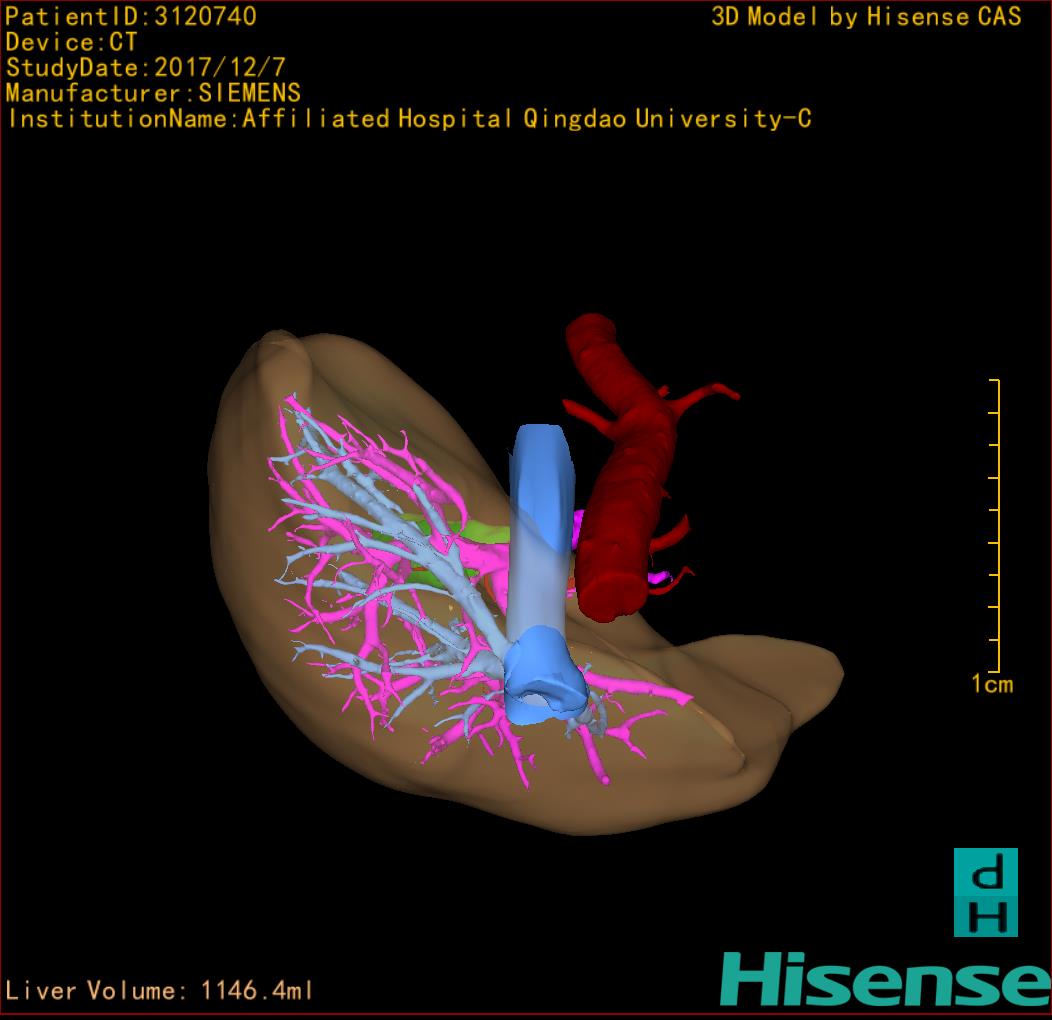The width and height of the screenshot is (1052, 1020).
Task: Click the Device:CT label
Action: tap(71, 42)
